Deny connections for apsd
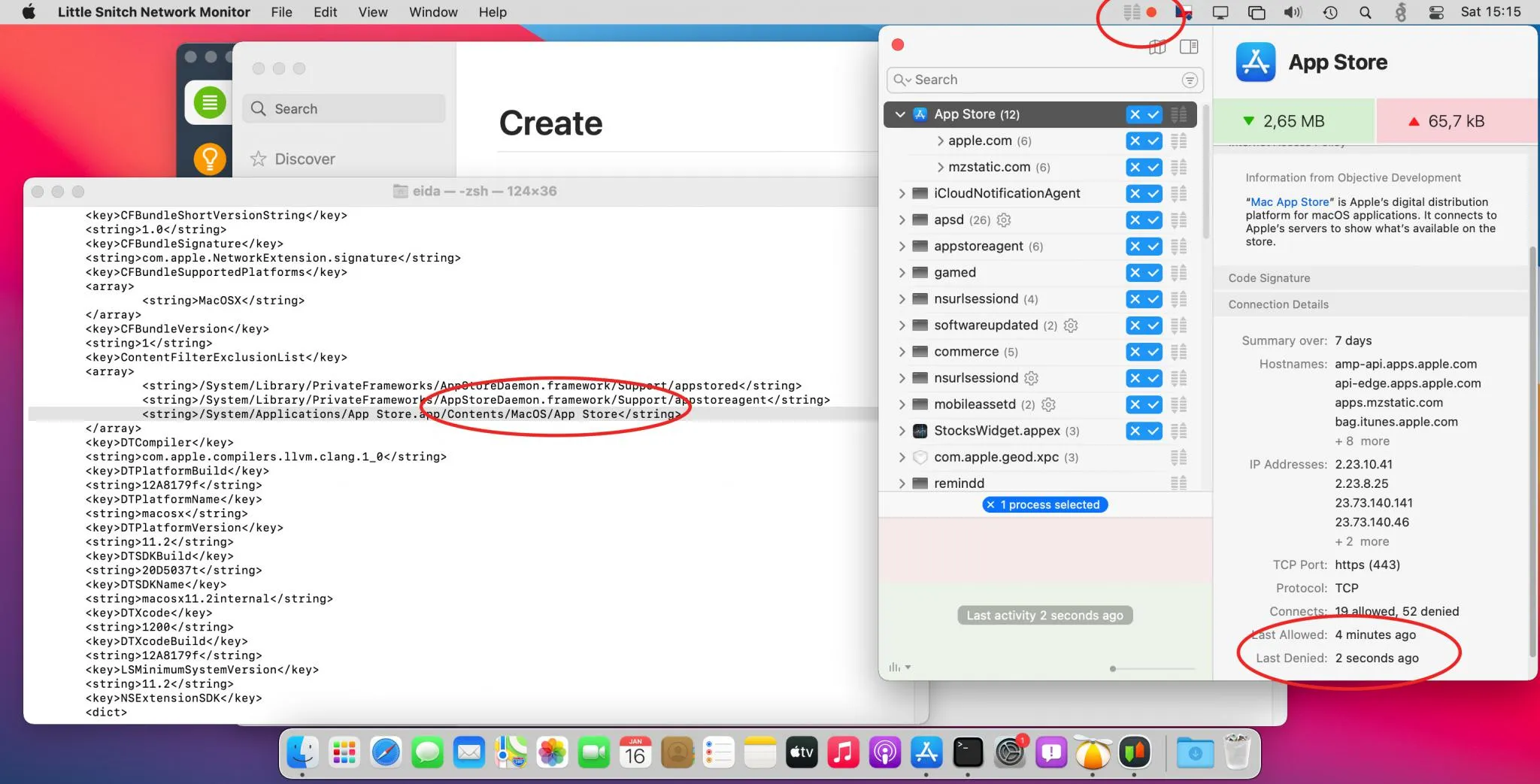The image size is (1540, 784). [x=1135, y=220]
